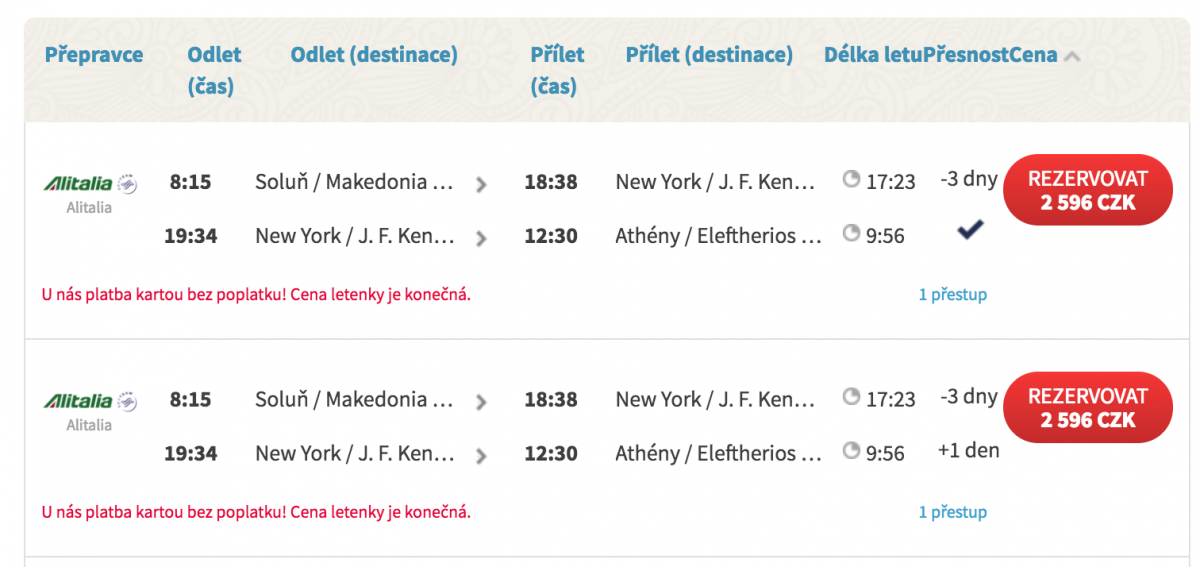Click the clock icon beside 17:23 in second result
Viewport: 1200px width, 567px height.
pyautogui.click(x=851, y=397)
